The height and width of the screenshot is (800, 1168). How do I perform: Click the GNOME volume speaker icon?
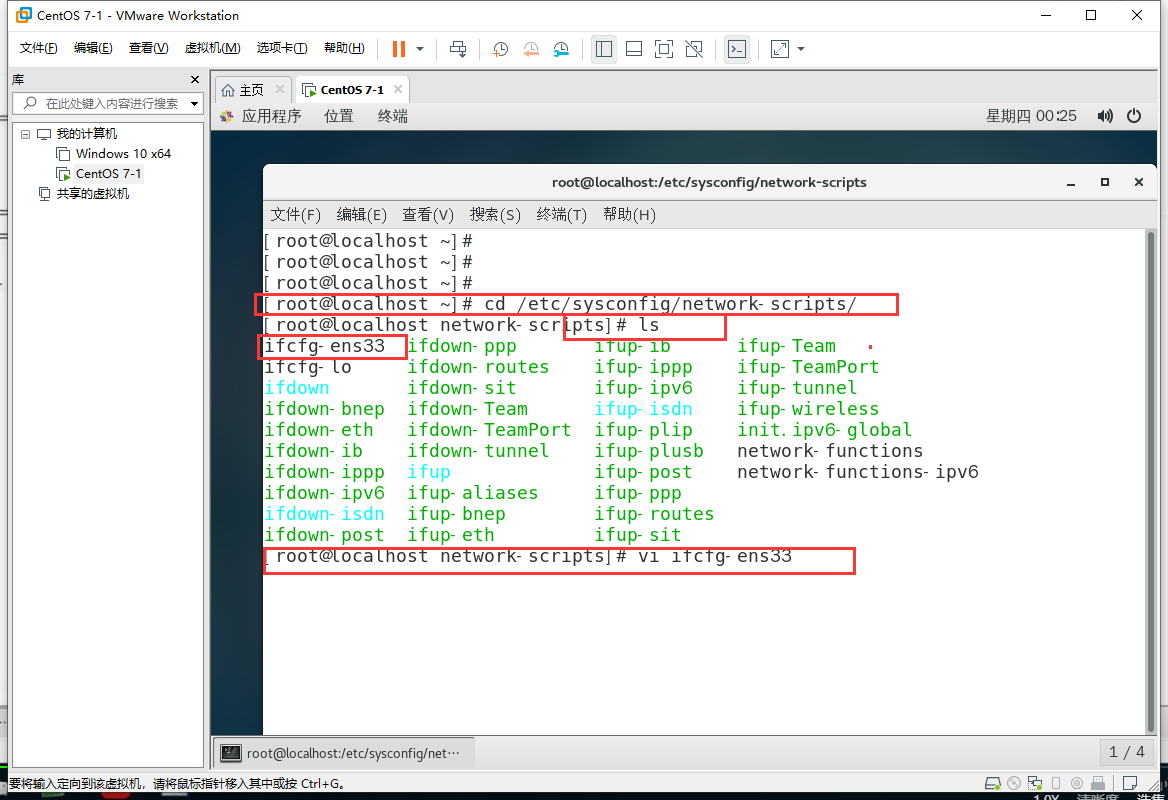point(1105,116)
